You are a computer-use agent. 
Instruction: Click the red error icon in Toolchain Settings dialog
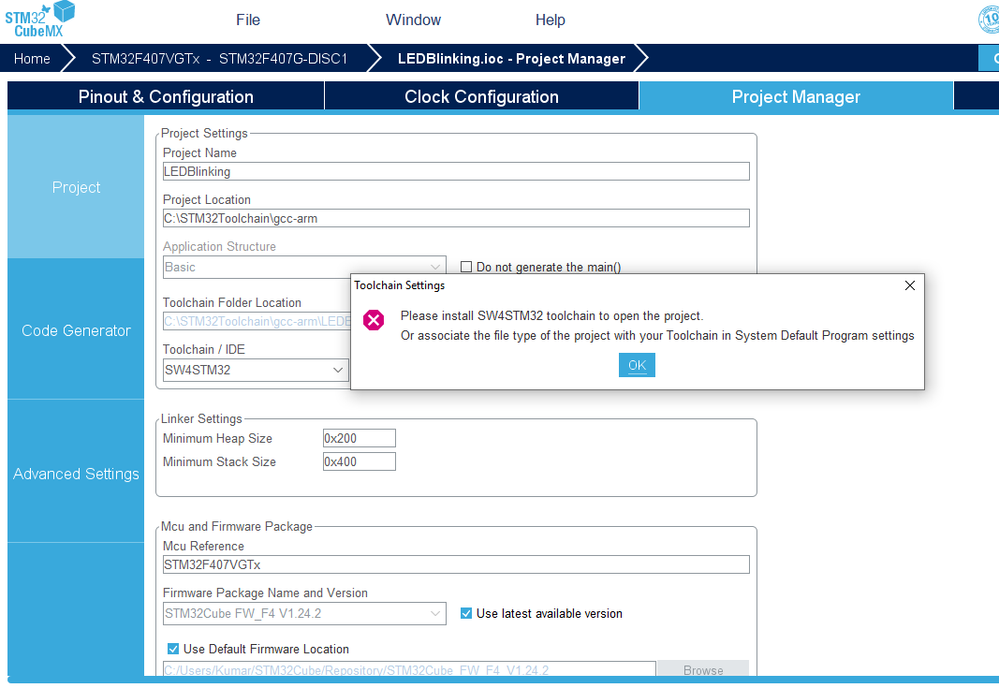coord(373,320)
